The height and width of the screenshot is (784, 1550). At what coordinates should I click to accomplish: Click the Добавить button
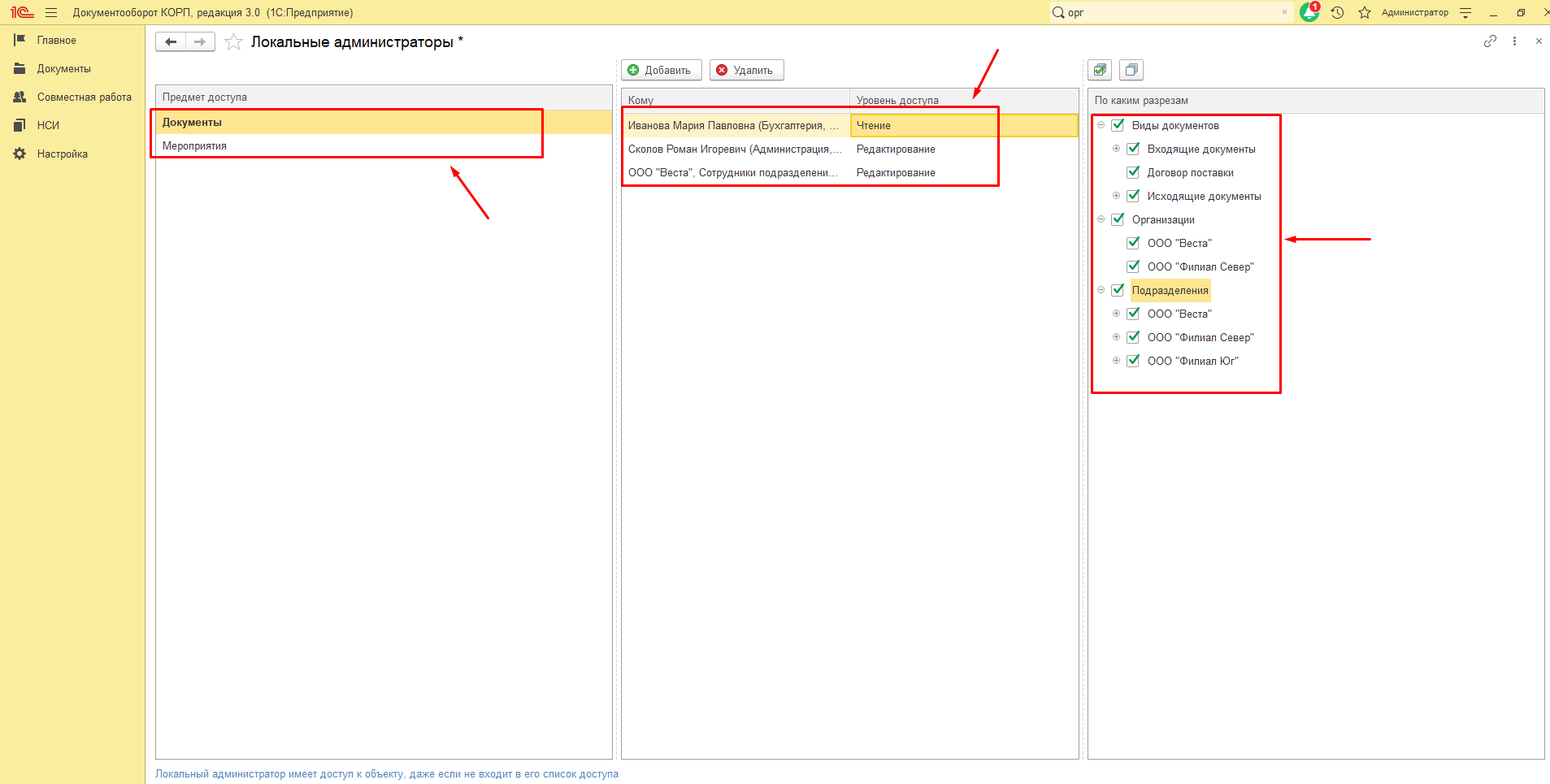(662, 70)
